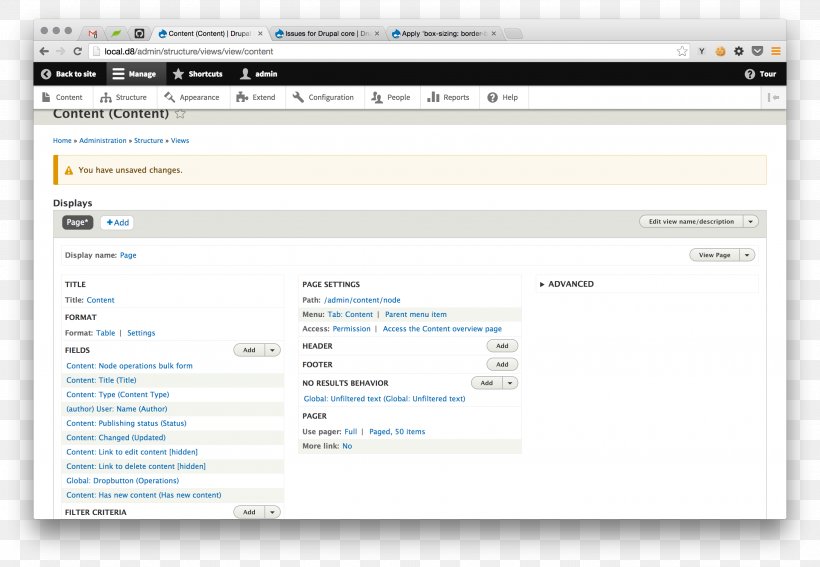Open the Extend admin menu item
The height and width of the screenshot is (567, 820).
coord(256,97)
